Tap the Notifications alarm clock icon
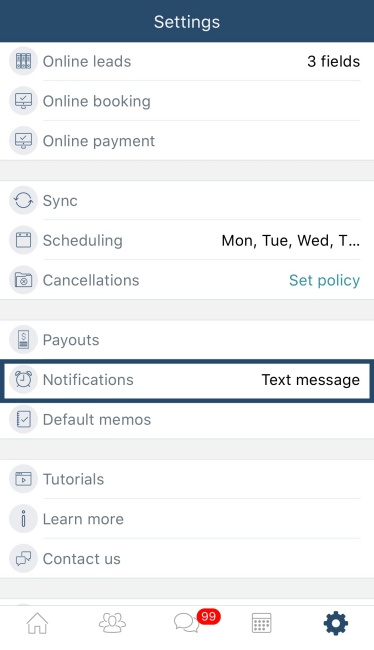 pos(23,380)
